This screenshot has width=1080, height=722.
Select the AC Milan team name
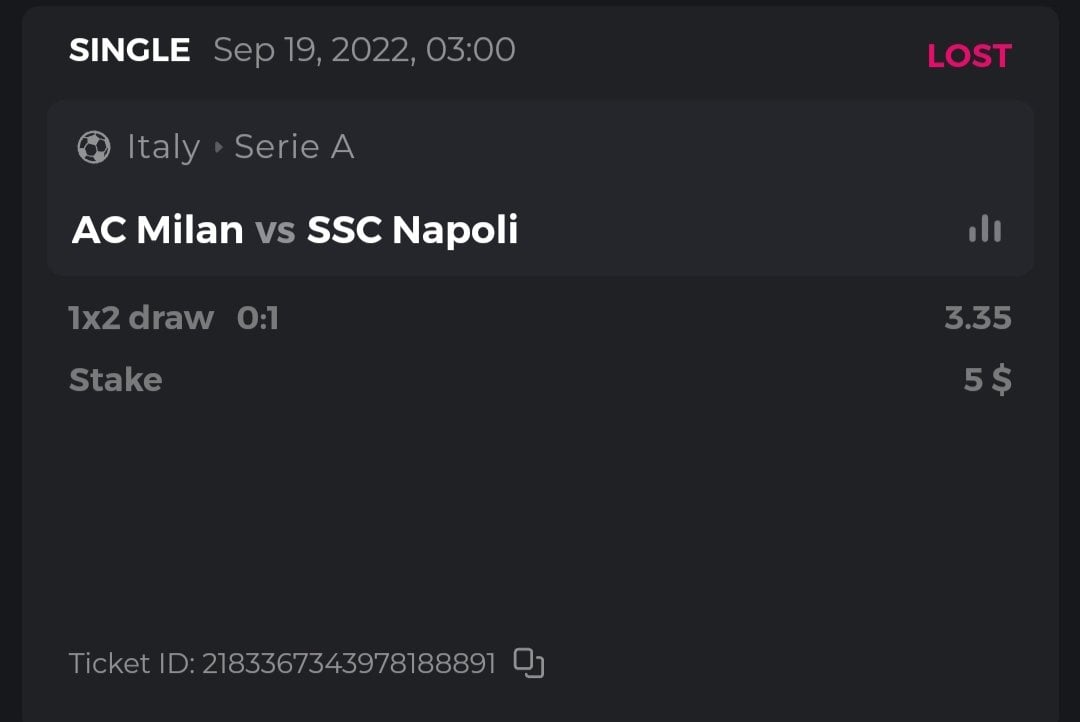(x=158, y=231)
